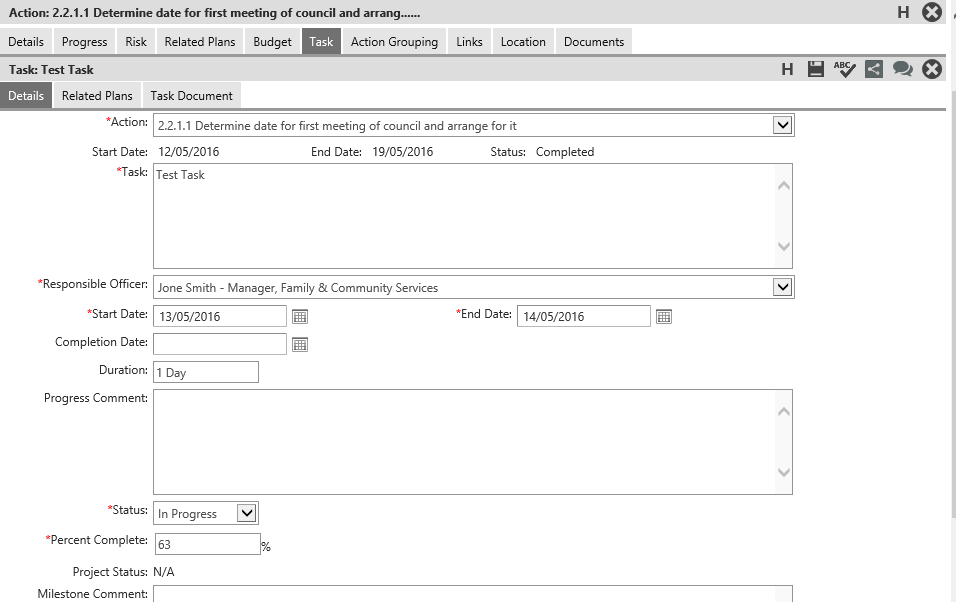Save the task with the floppy disk icon
Screen dimensions: 956x602
pyautogui.click(x=816, y=69)
